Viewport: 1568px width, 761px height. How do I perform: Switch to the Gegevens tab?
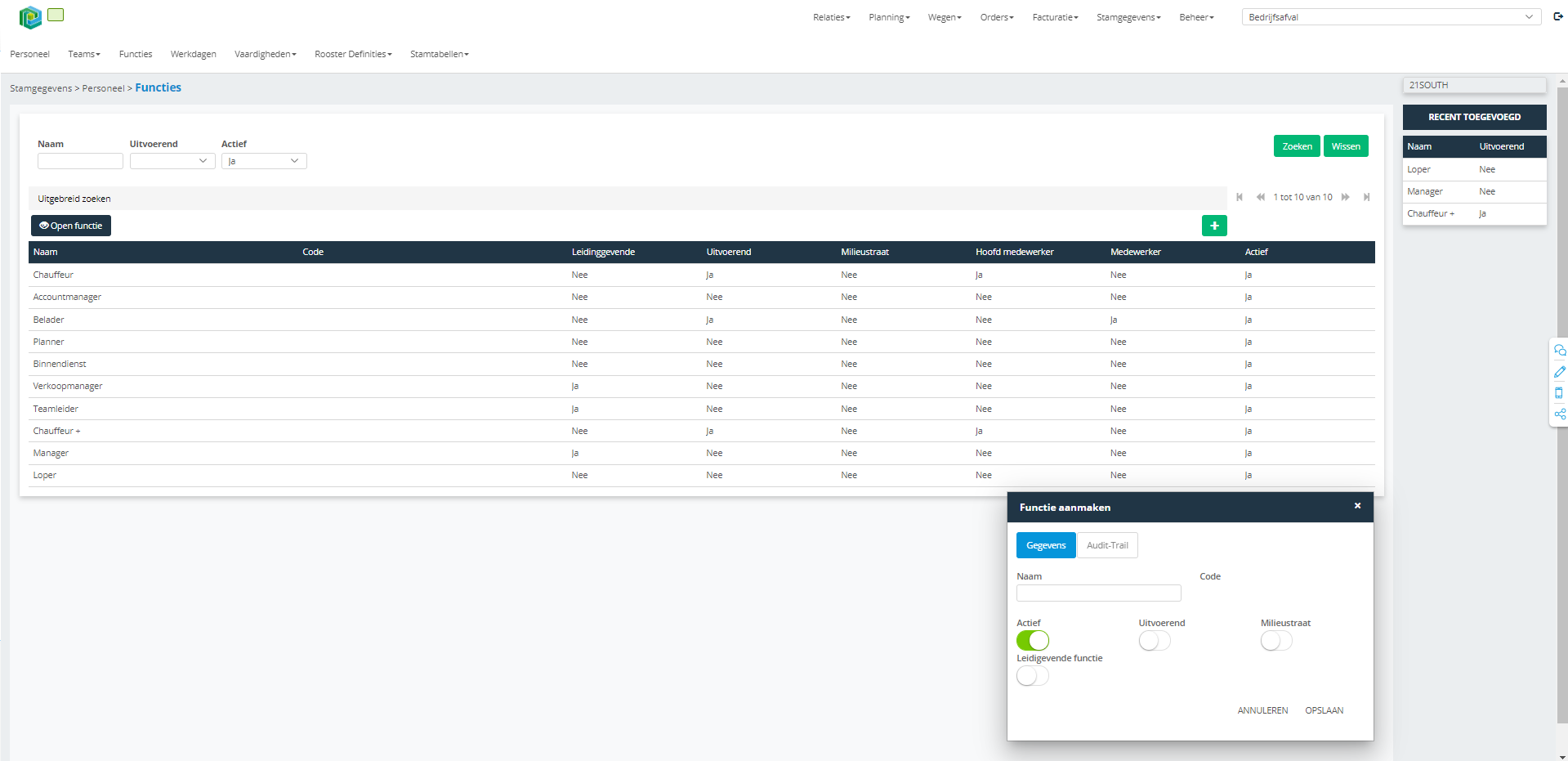(1046, 545)
